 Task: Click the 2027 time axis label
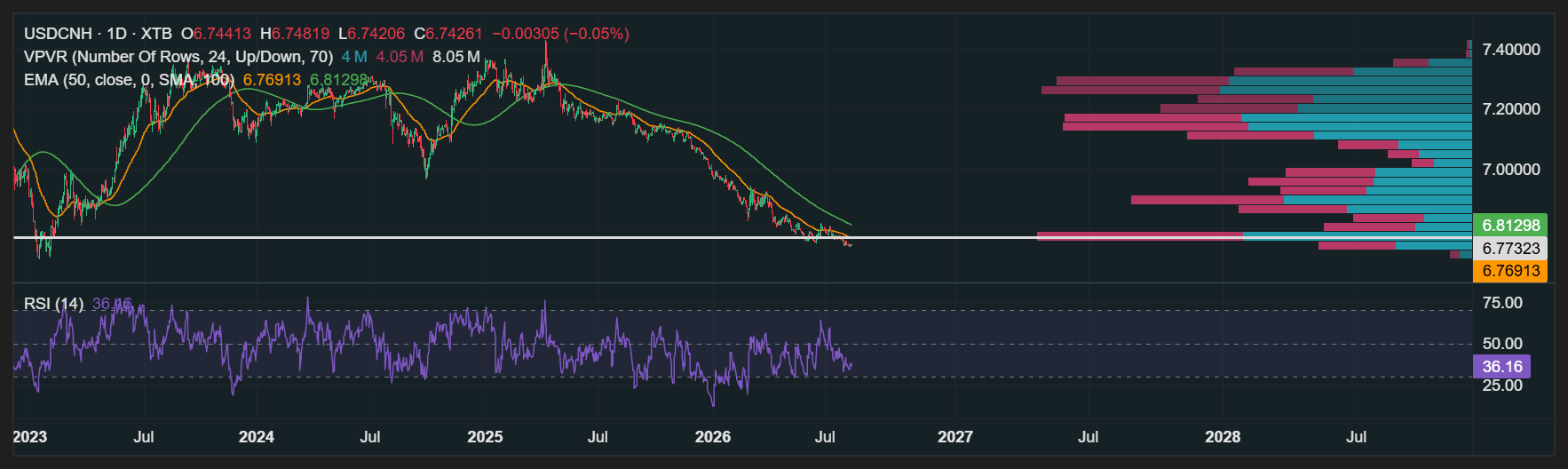point(955,437)
